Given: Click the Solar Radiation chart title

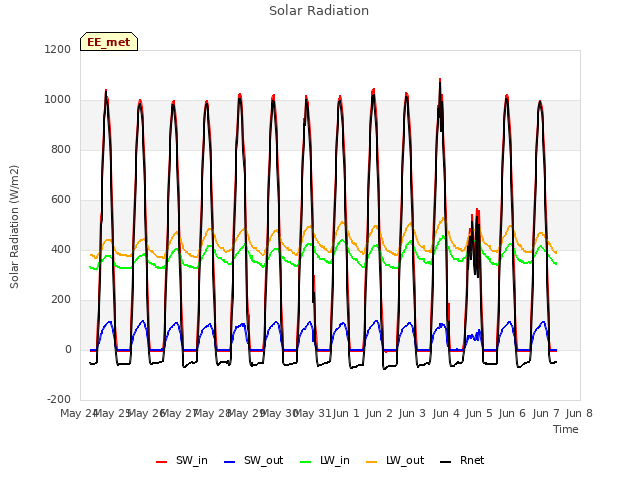Looking at the screenshot, I should (319, 11).
